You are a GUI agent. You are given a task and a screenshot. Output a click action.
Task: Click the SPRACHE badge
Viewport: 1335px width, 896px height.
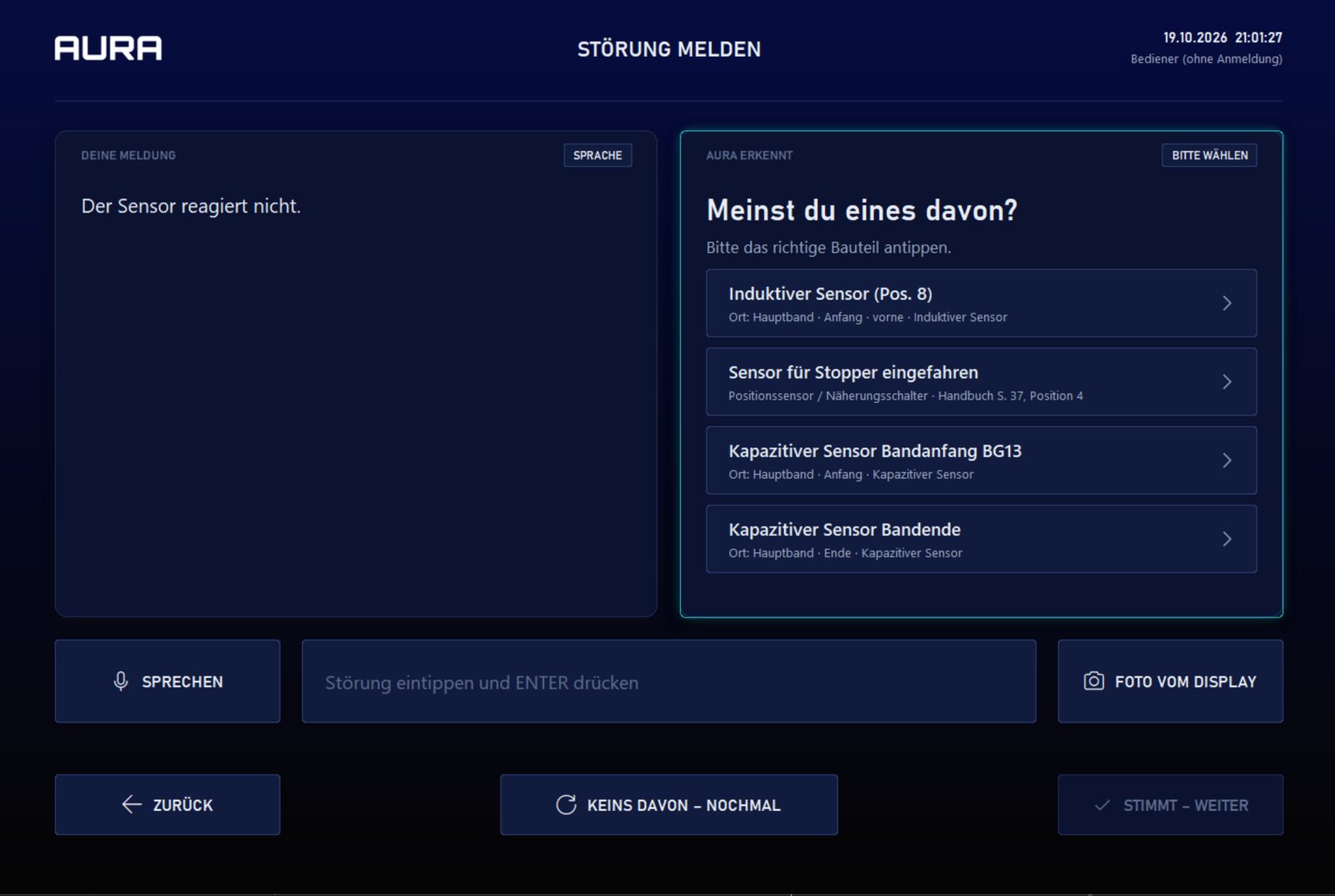tap(597, 155)
